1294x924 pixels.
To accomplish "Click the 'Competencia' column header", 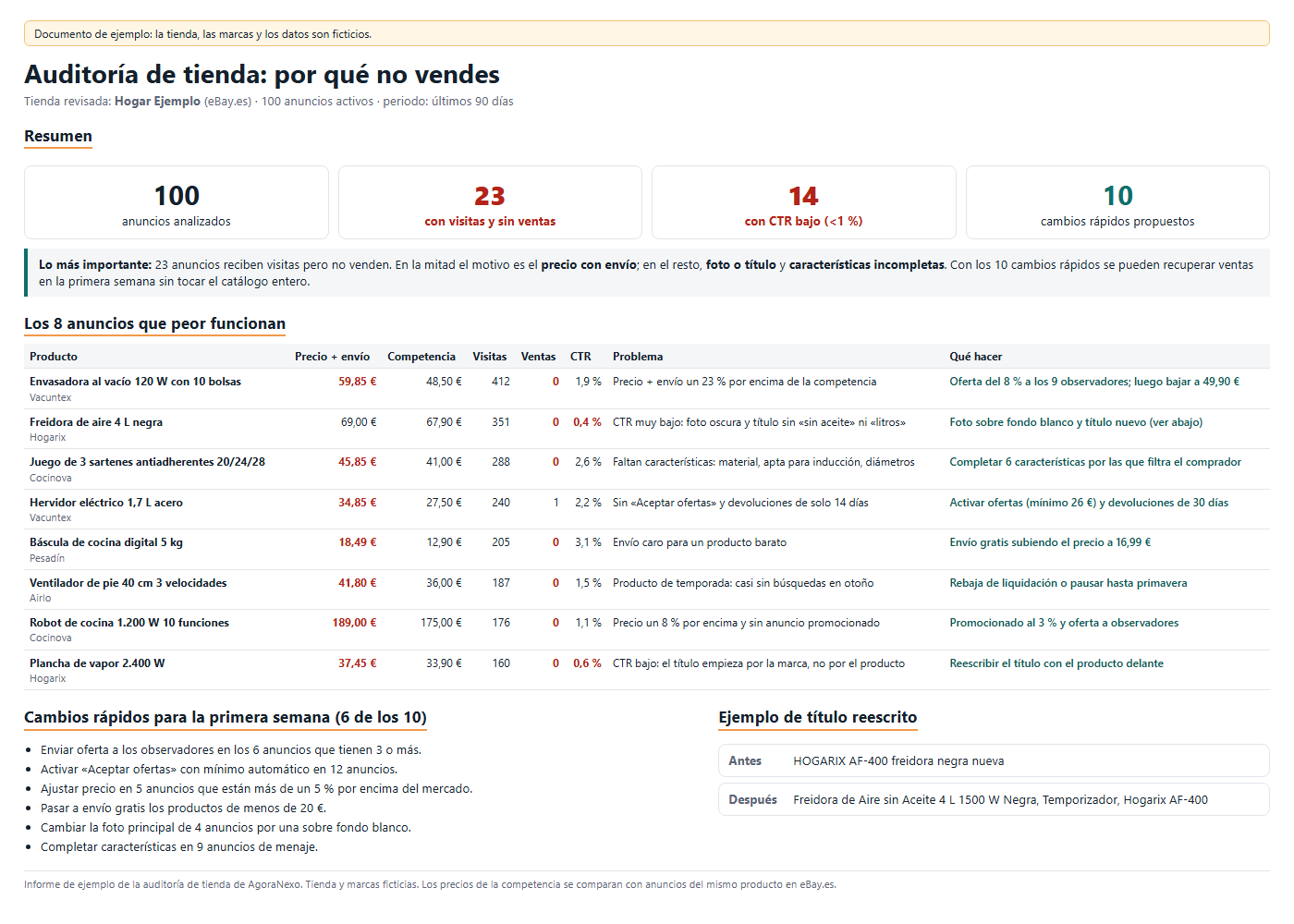I will (x=421, y=357).
